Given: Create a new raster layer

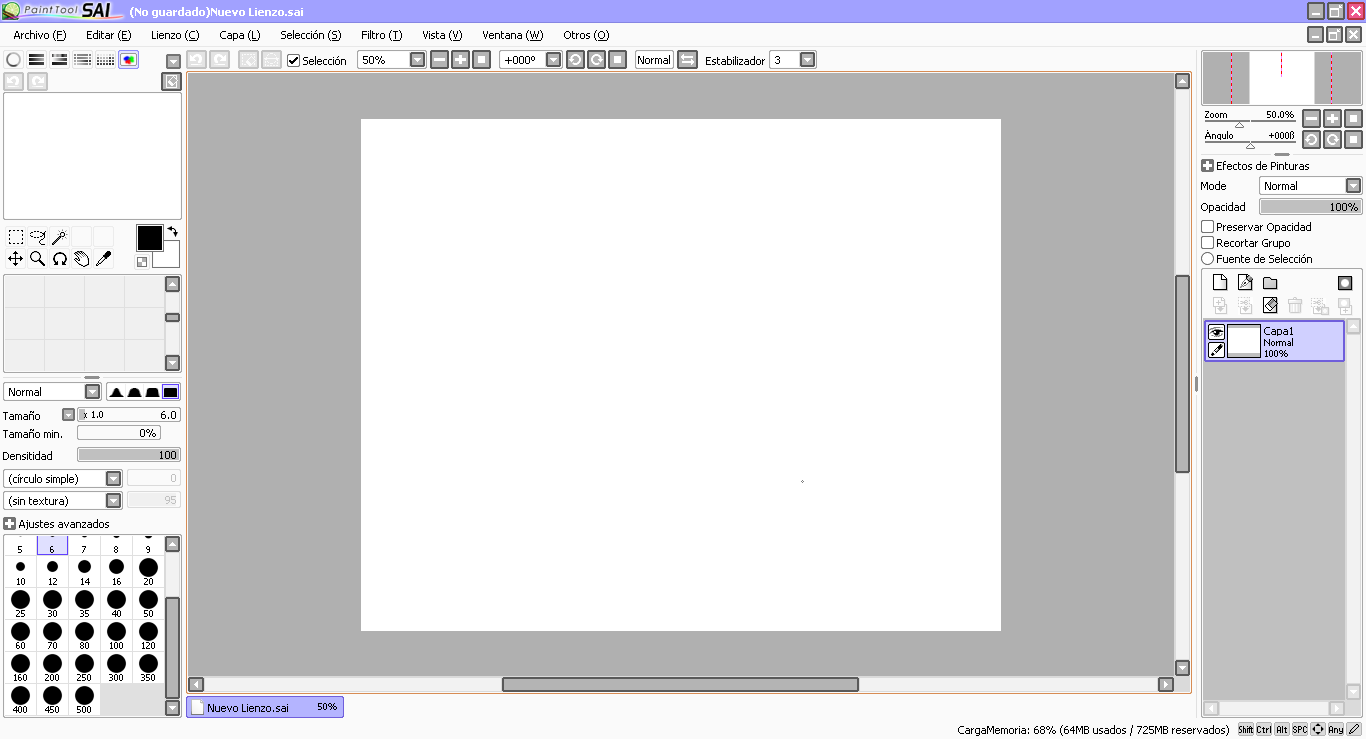Looking at the screenshot, I should pyautogui.click(x=1220, y=283).
